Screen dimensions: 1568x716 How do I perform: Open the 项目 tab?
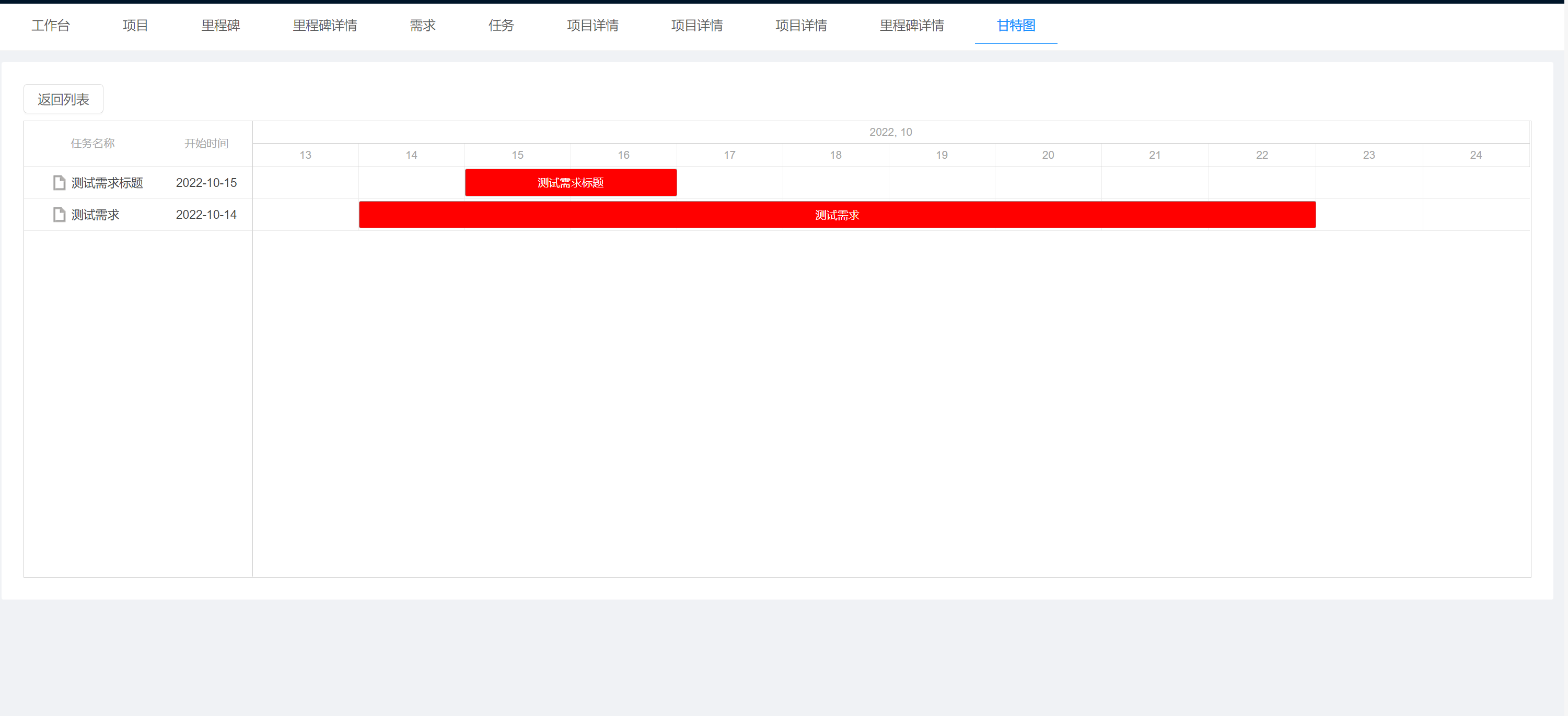pyautogui.click(x=135, y=25)
